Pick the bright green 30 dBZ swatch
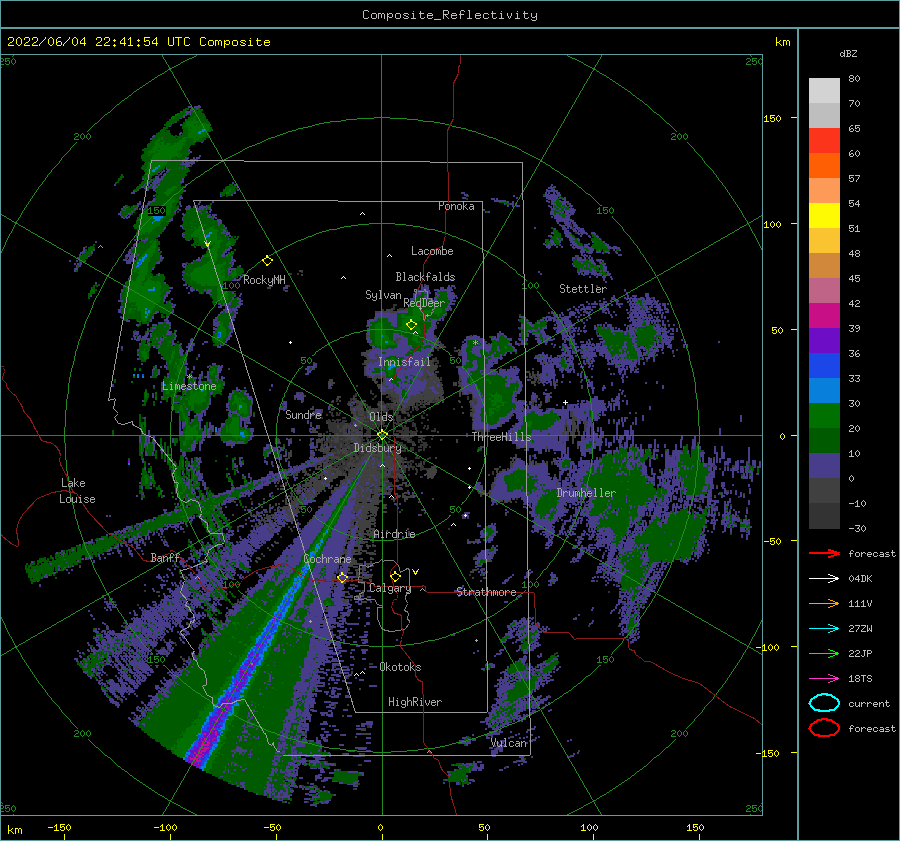 [824, 415]
